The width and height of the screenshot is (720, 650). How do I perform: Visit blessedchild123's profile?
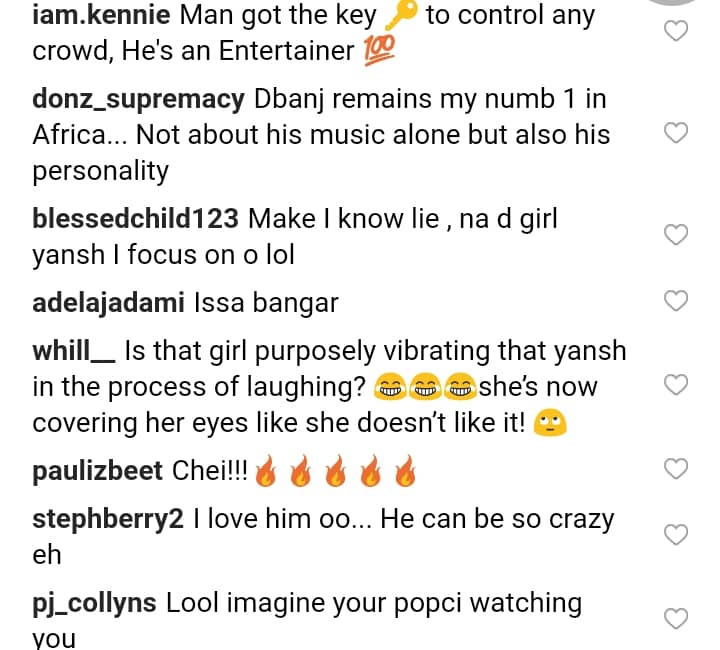click(x=135, y=218)
